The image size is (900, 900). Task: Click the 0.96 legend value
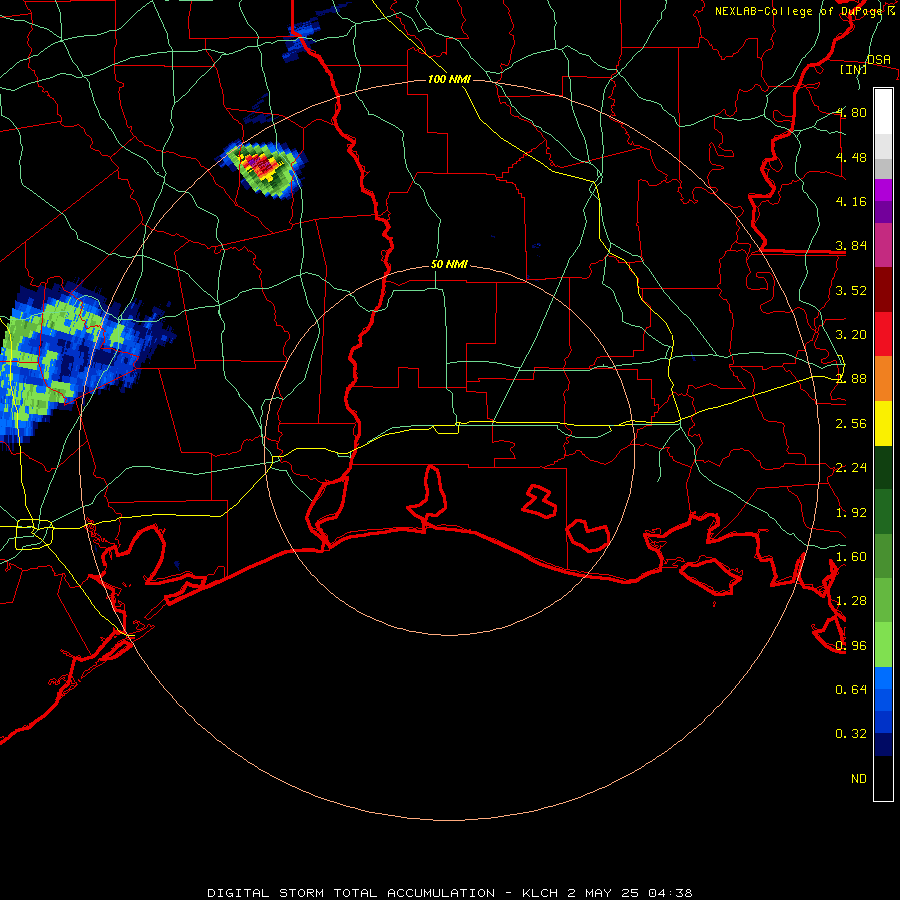pos(852,646)
